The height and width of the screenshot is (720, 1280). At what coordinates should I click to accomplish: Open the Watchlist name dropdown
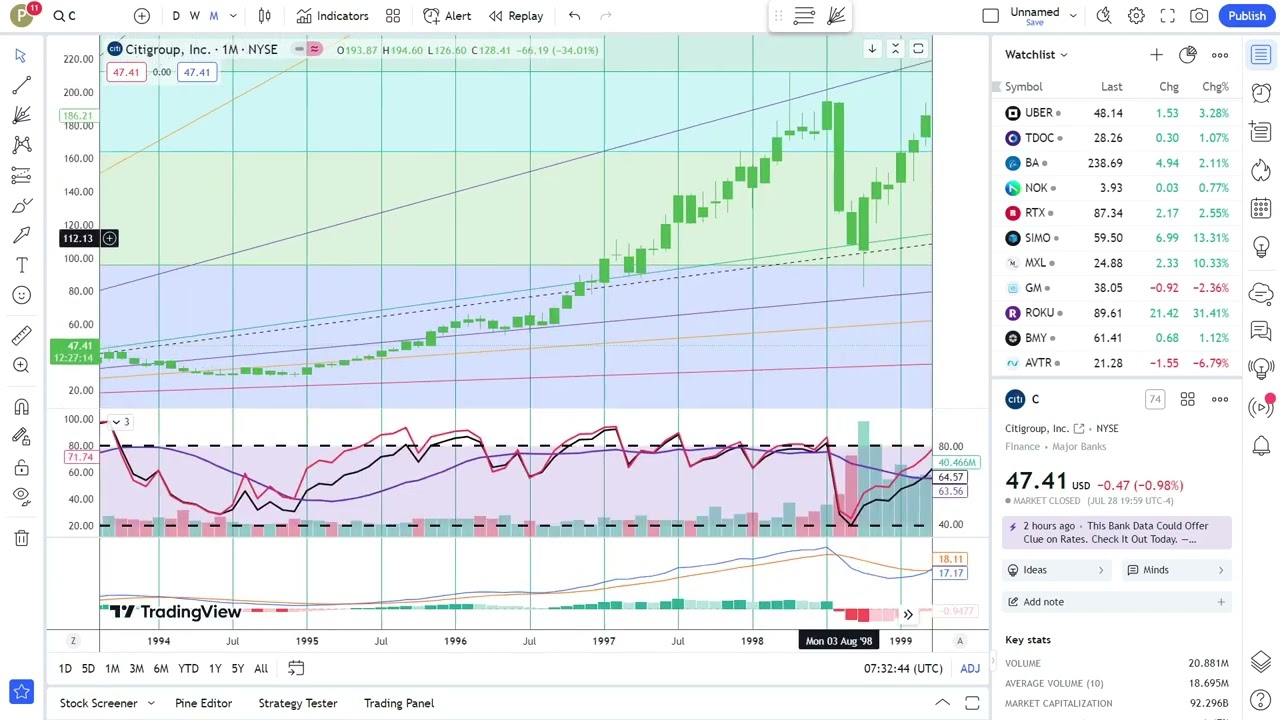click(1036, 55)
